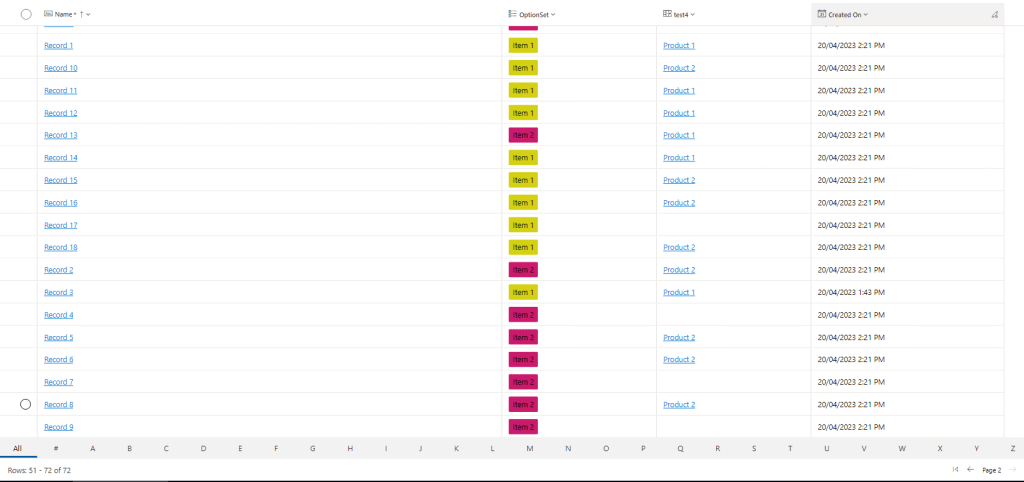Select the All filter tab
The image size is (1024, 482).
coord(17,448)
